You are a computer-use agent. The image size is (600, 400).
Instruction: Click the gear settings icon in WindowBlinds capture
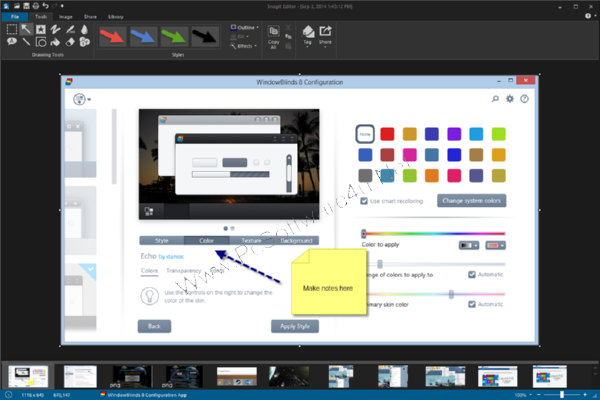510,99
